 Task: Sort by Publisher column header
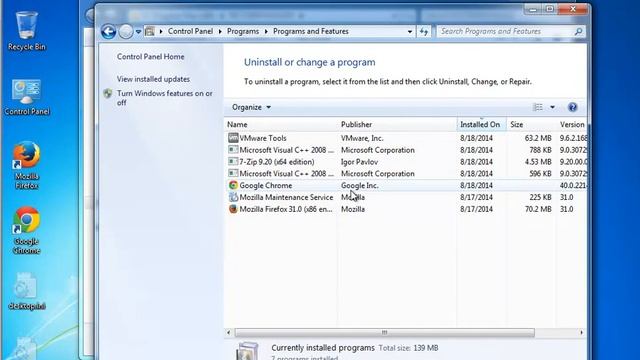click(397, 124)
